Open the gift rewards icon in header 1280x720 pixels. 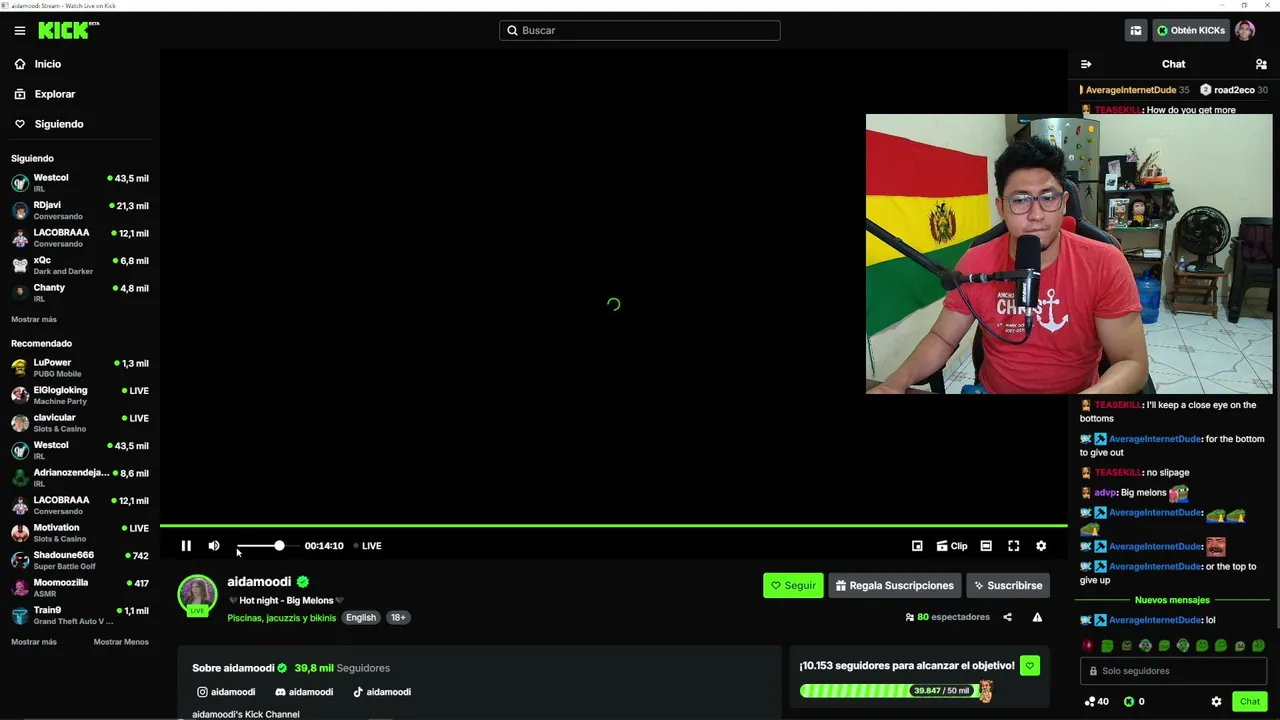click(1136, 31)
